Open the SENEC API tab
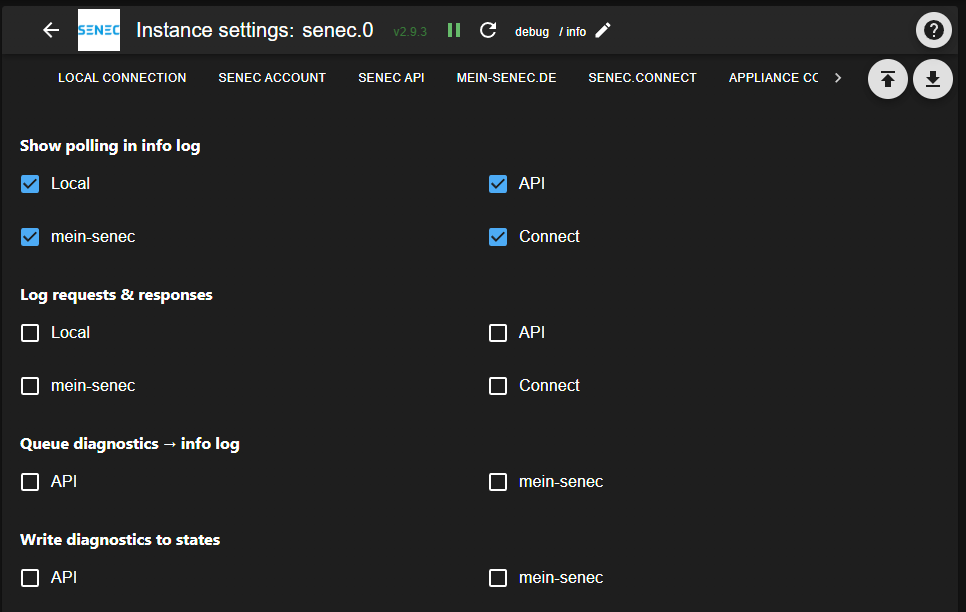The height and width of the screenshot is (612, 966). coord(391,78)
